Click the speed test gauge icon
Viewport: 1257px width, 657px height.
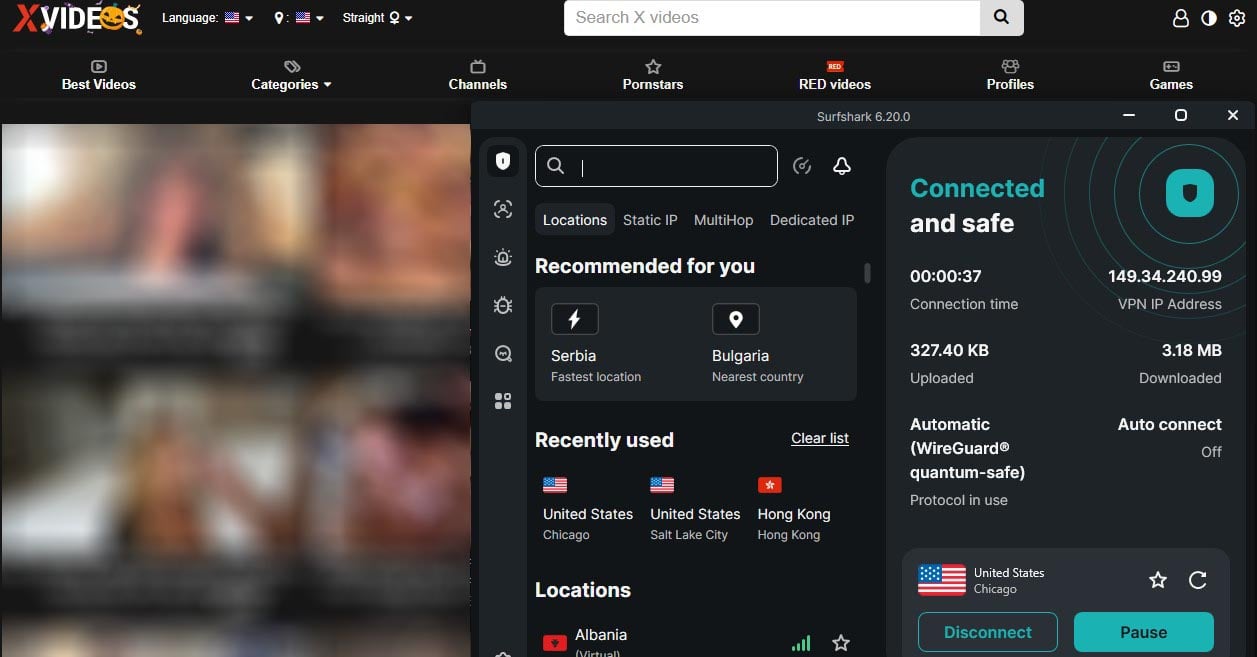coord(802,166)
